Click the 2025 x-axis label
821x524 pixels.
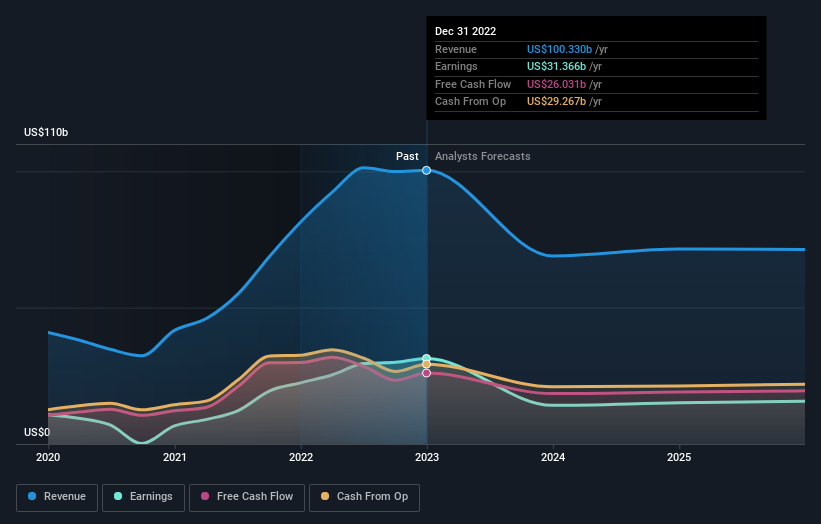(x=679, y=458)
